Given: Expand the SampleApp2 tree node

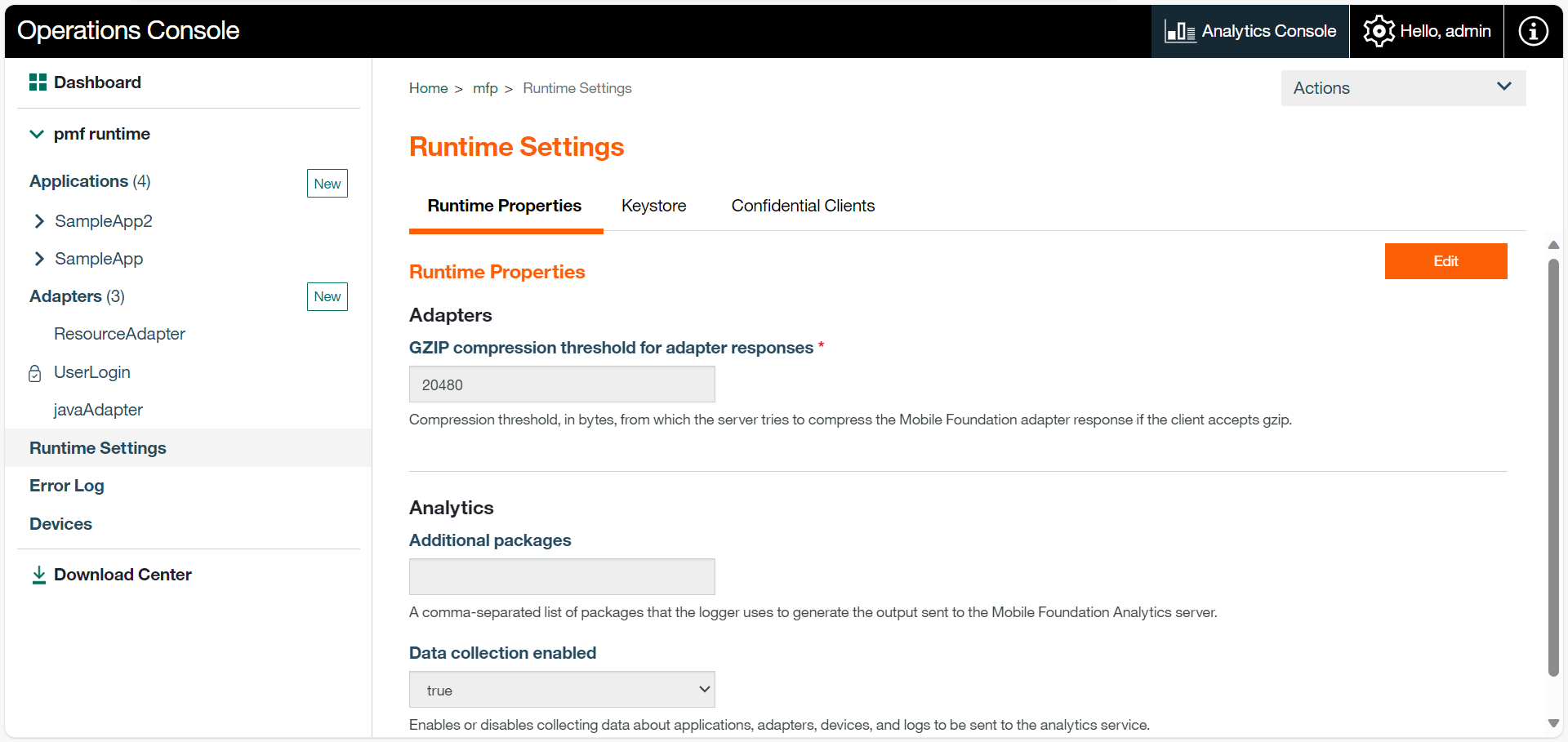Looking at the screenshot, I should point(39,221).
